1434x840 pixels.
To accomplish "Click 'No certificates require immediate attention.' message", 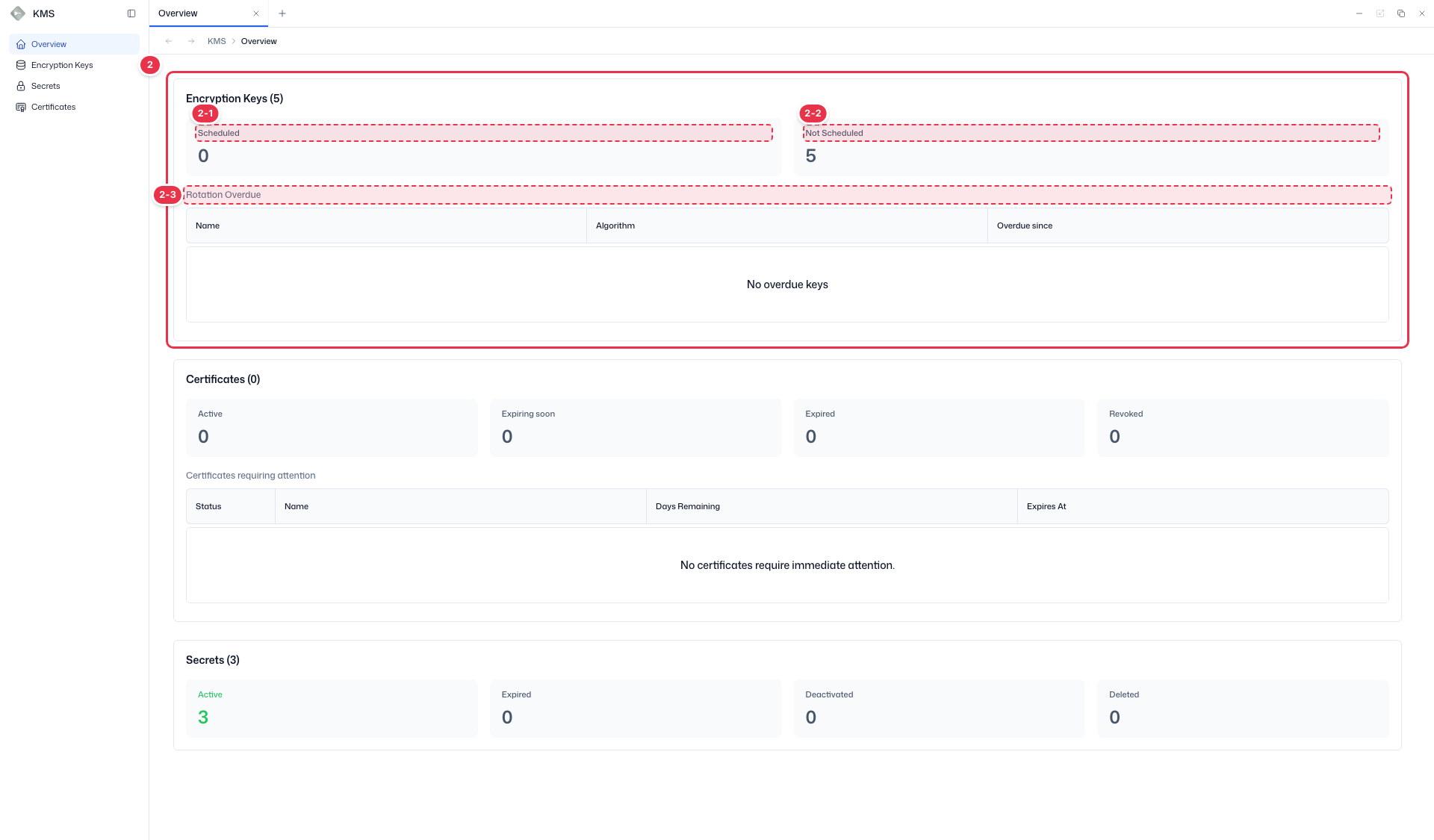I will (x=787, y=565).
